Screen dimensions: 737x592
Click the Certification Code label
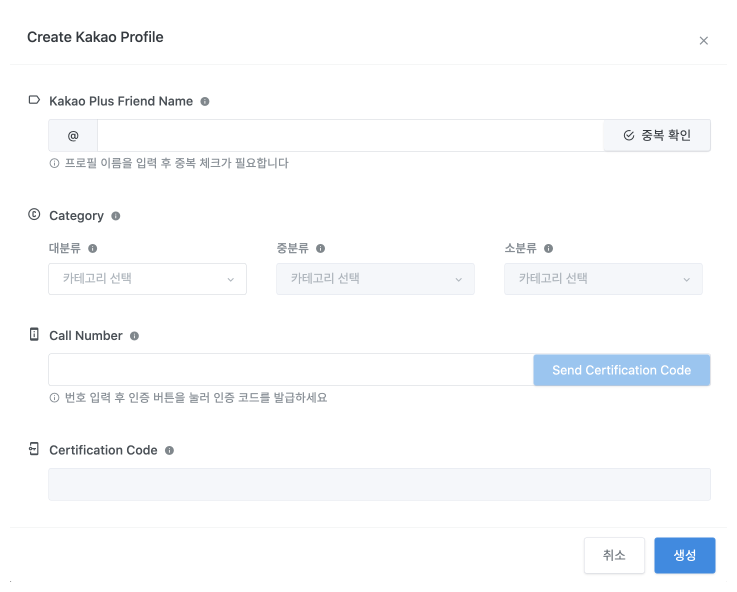(103, 451)
